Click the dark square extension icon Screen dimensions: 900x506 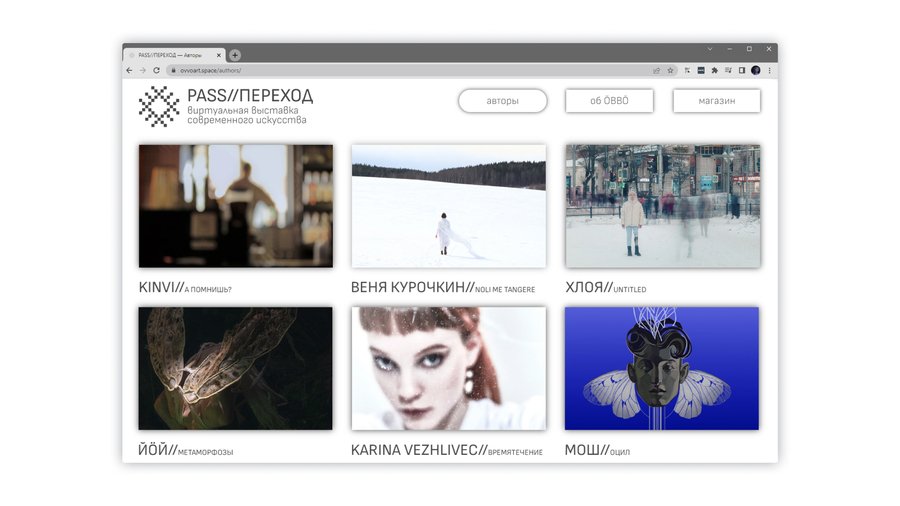click(701, 71)
